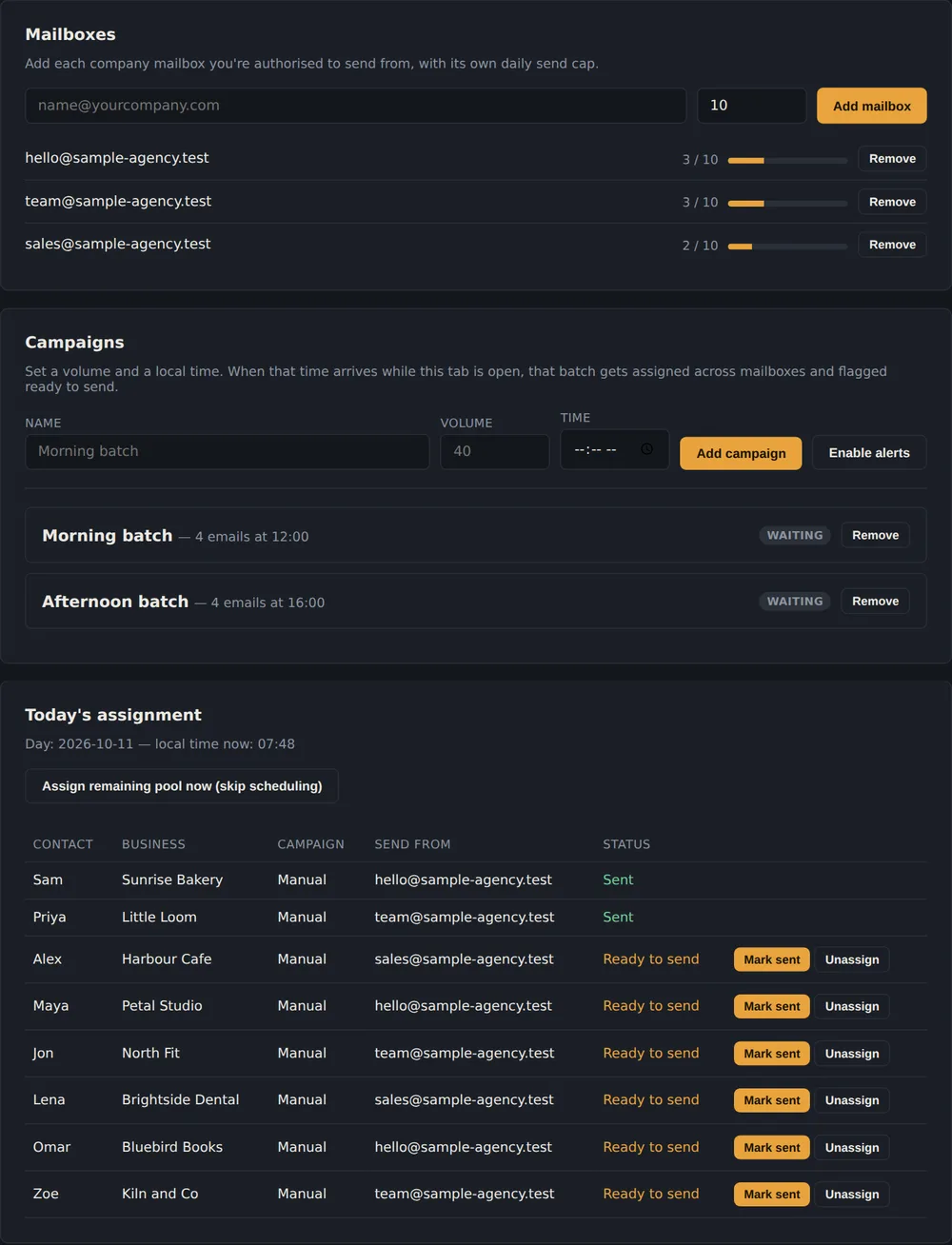Click the Add campaign button
Viewport: 952px width, 1245px height.
741,453
